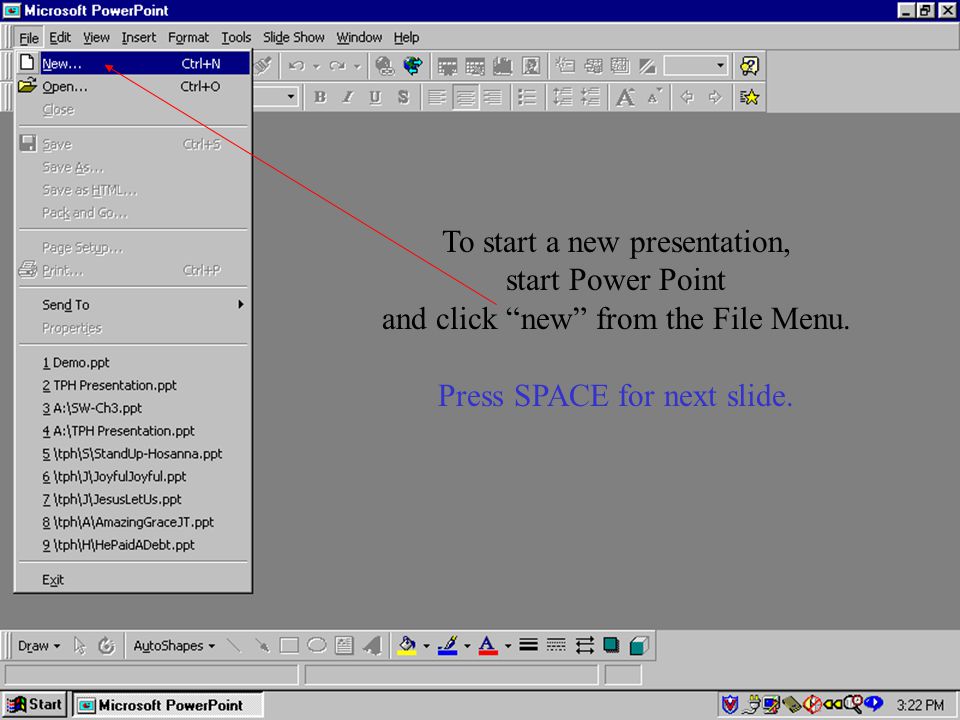Click the Office Assistant help icon
This screenshot has width=960, height=720.
click(749, 66)
